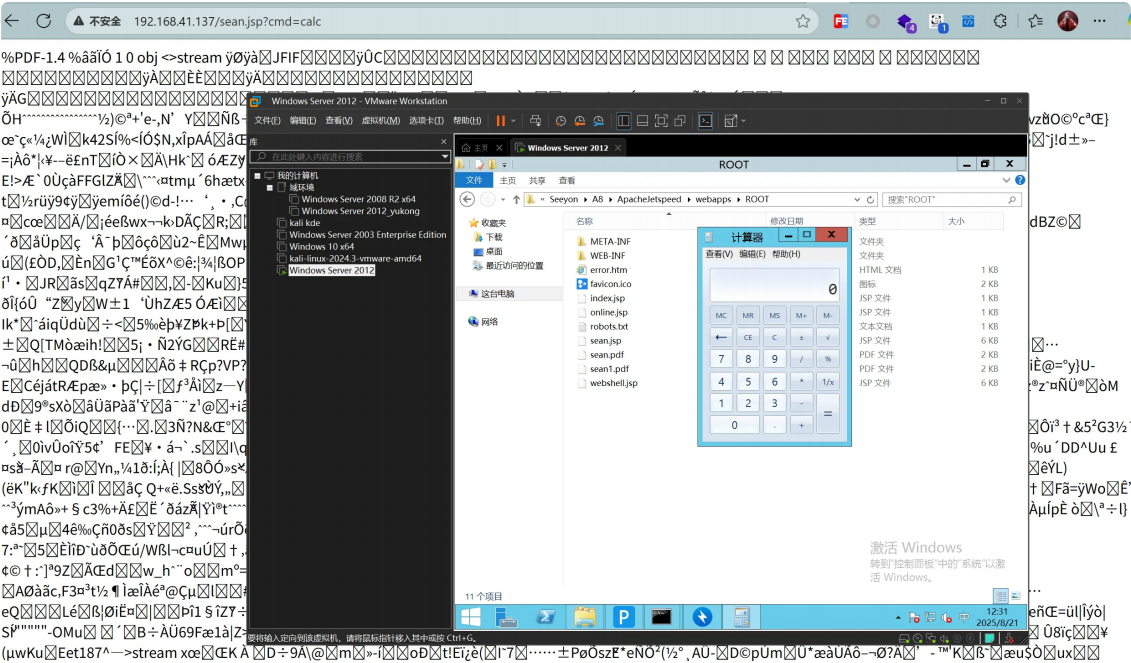Open Explorer help question icon
Image resolution: width=1131 pixels, height=663 pixels.
coord(1020,180)
